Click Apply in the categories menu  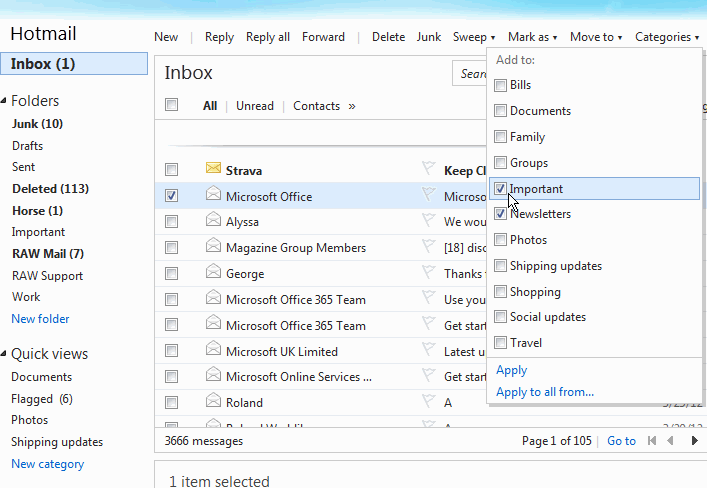click(x=511, y=370)
